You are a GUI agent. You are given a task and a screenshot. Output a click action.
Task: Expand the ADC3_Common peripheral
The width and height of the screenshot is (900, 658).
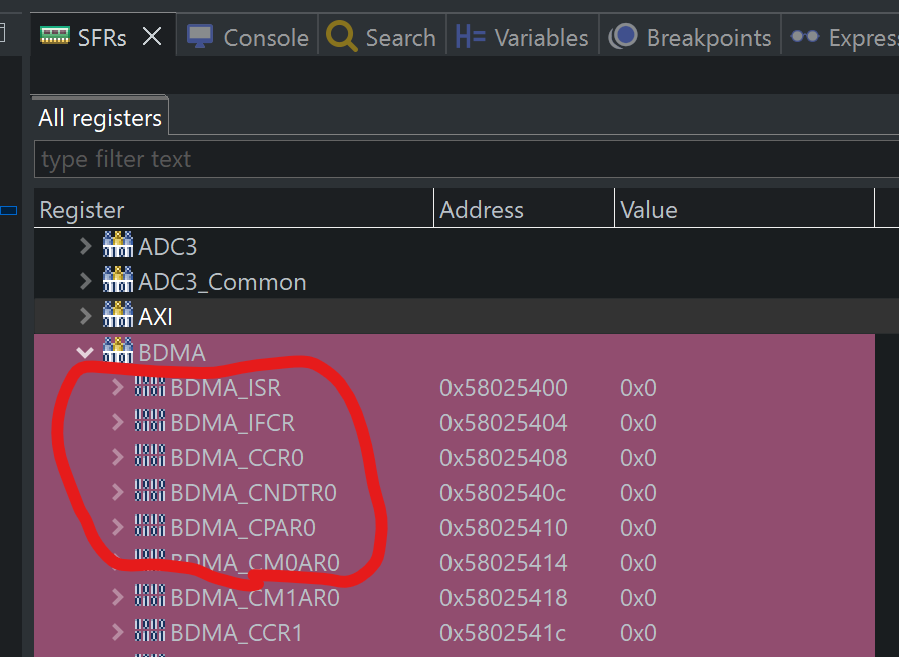86,281
